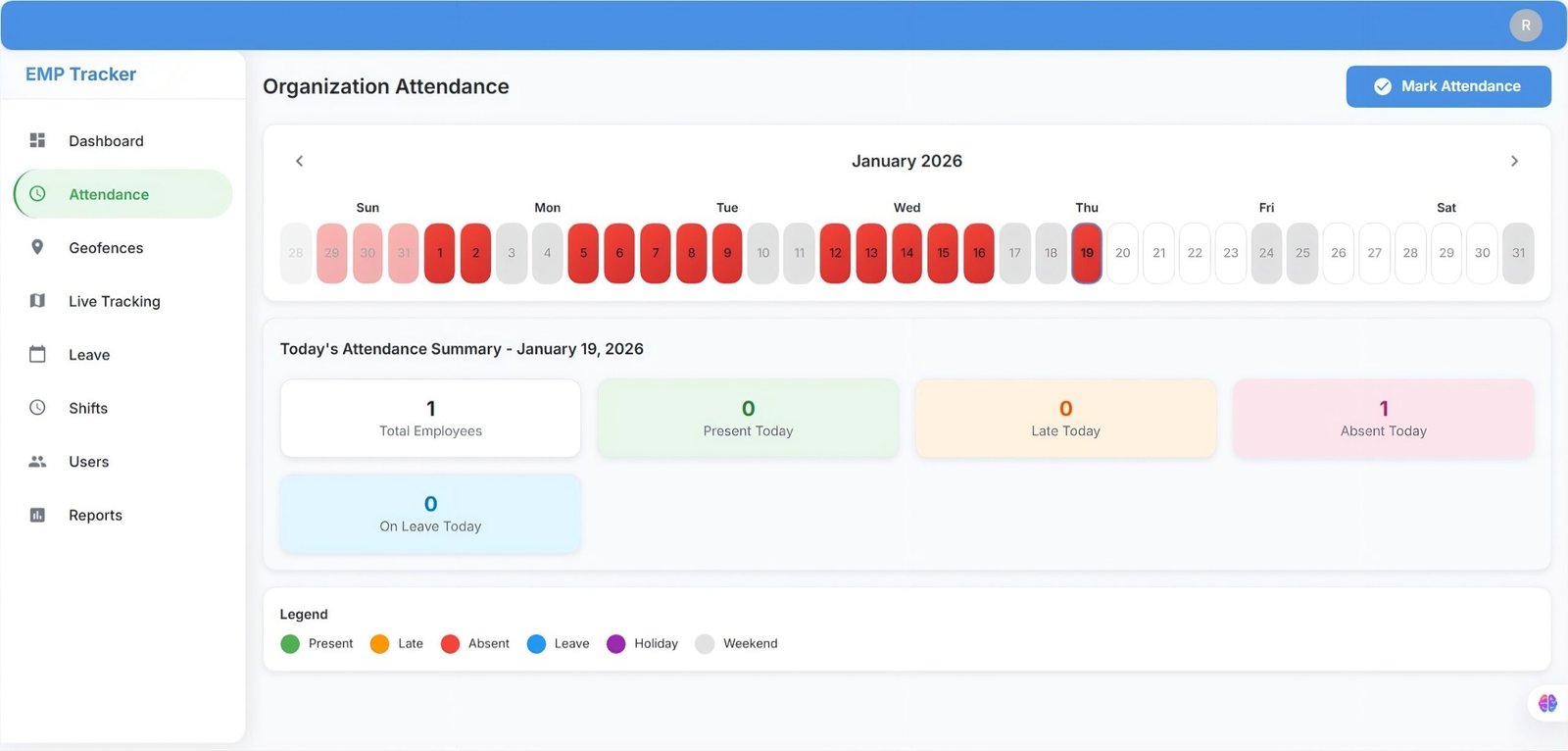
Task: Open the Reports menu item
Action: 95,515
